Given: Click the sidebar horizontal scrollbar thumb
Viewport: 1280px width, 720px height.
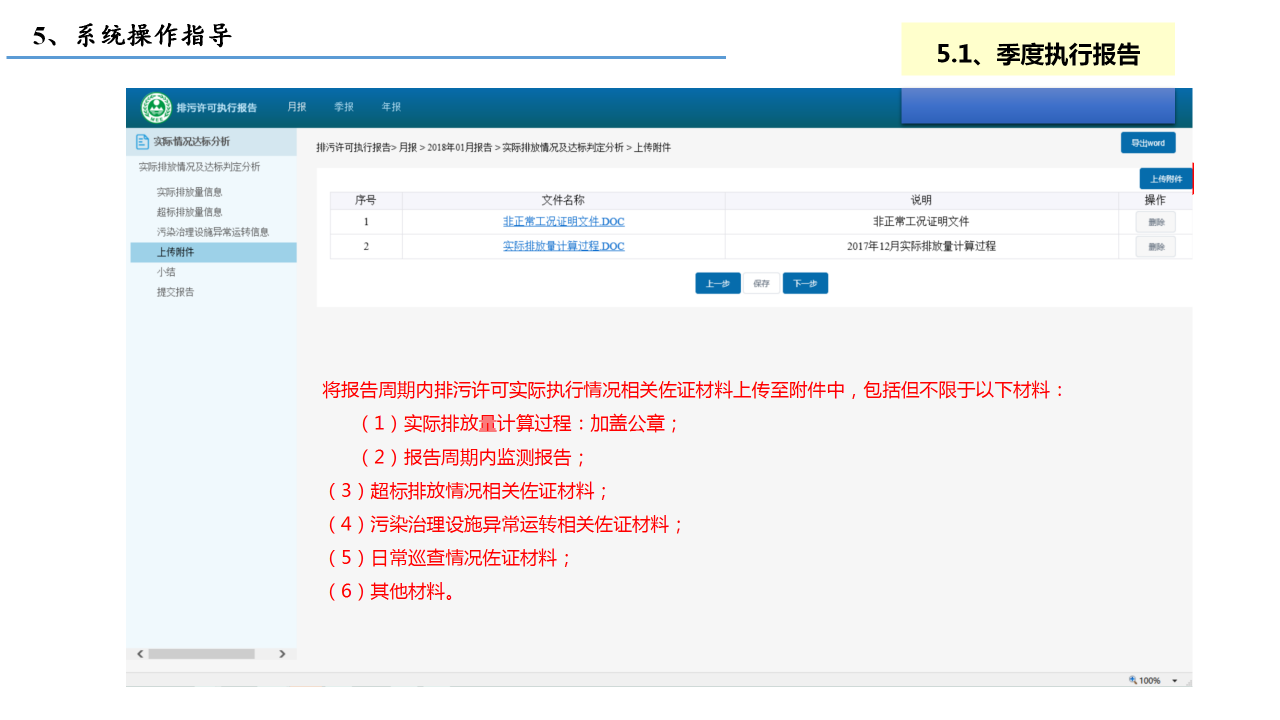Looking at the screenshot, I should [x=201, y=654].
